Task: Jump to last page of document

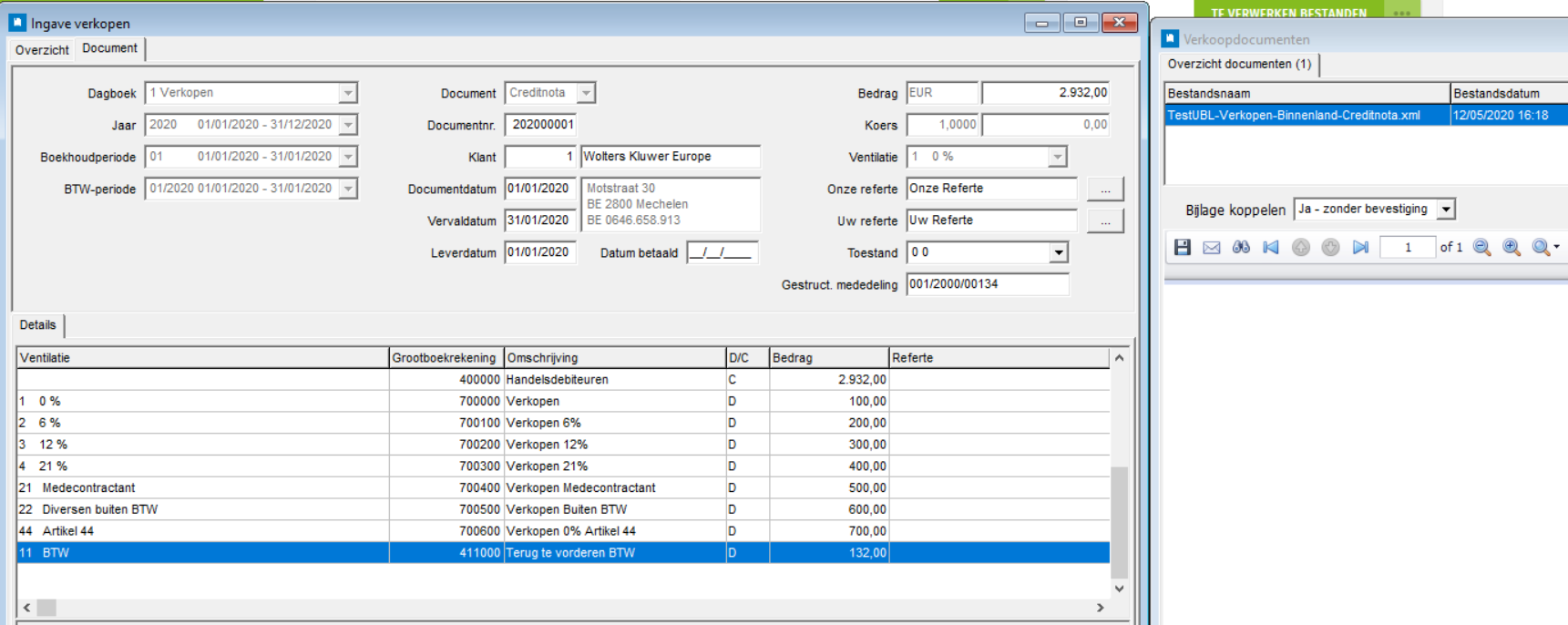Action: coord(1360,247)
